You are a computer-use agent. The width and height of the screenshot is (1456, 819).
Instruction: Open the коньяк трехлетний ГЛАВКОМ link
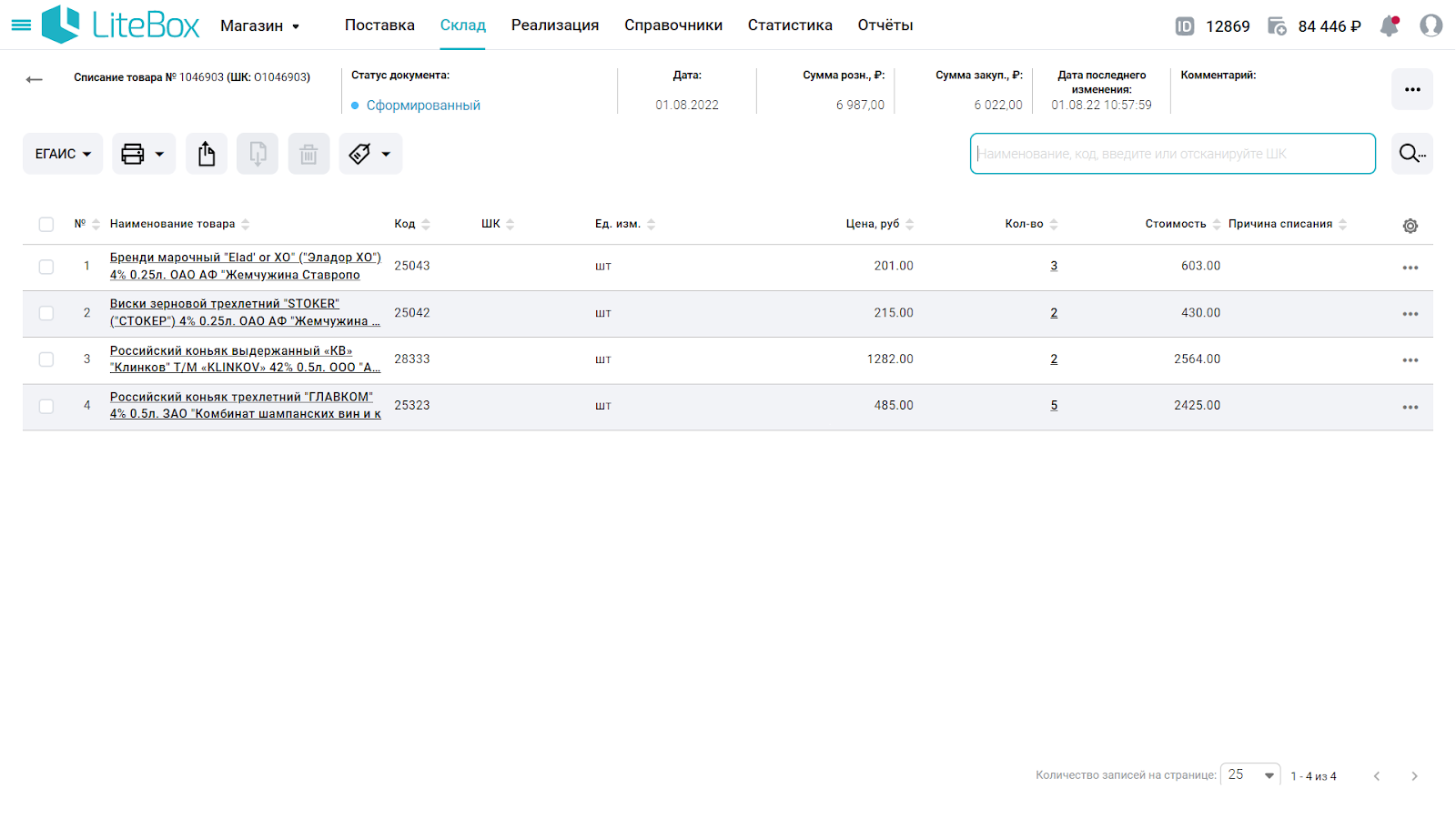click(246, 406)
